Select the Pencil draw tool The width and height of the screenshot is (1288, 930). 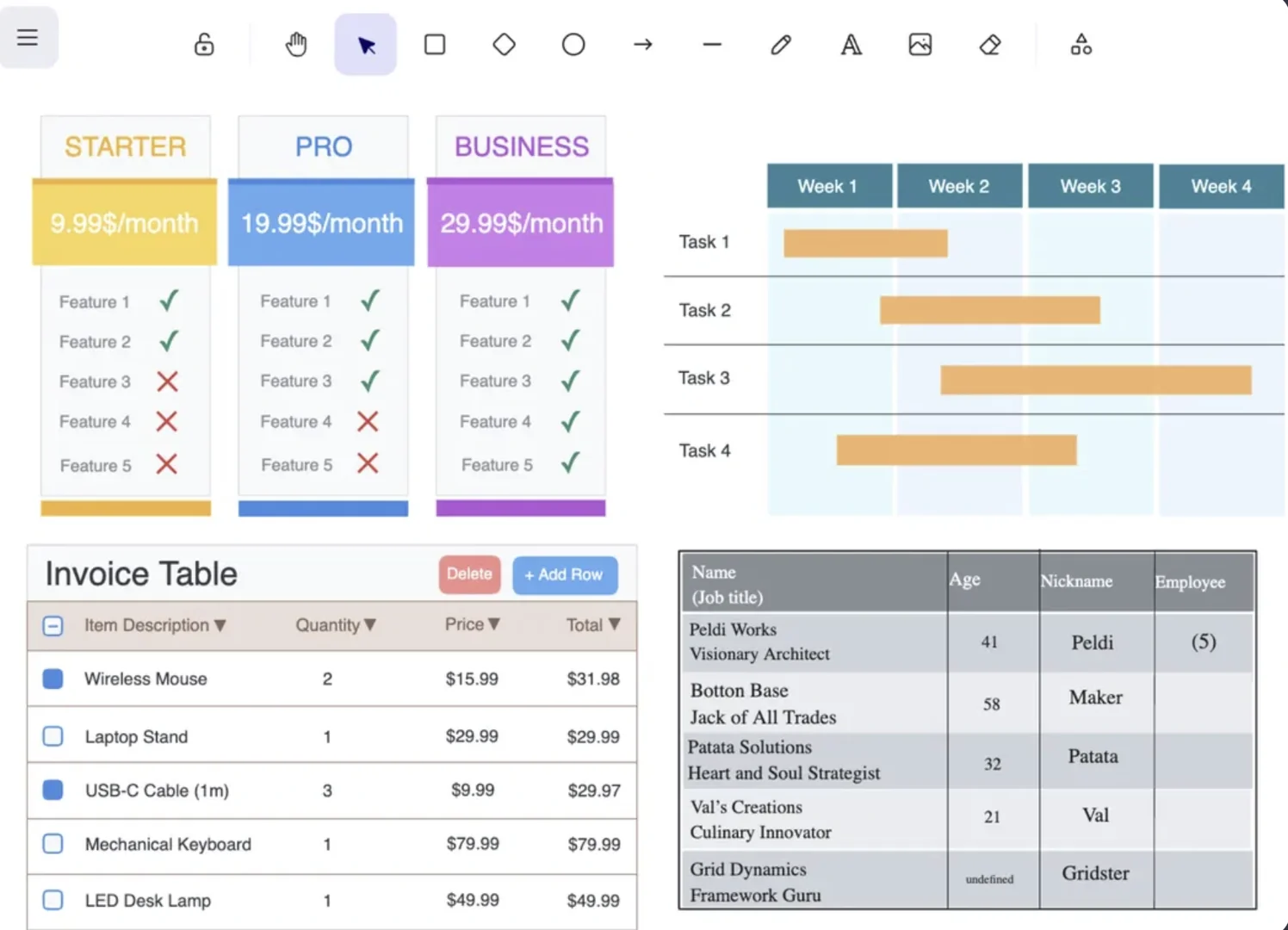coord(781,45)
